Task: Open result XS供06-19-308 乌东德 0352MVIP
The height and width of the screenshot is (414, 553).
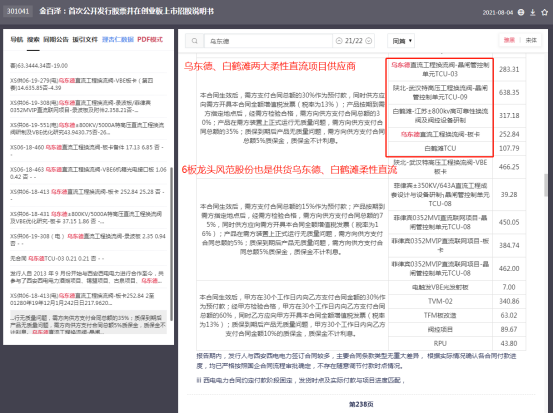Action: tap(88, 106)
